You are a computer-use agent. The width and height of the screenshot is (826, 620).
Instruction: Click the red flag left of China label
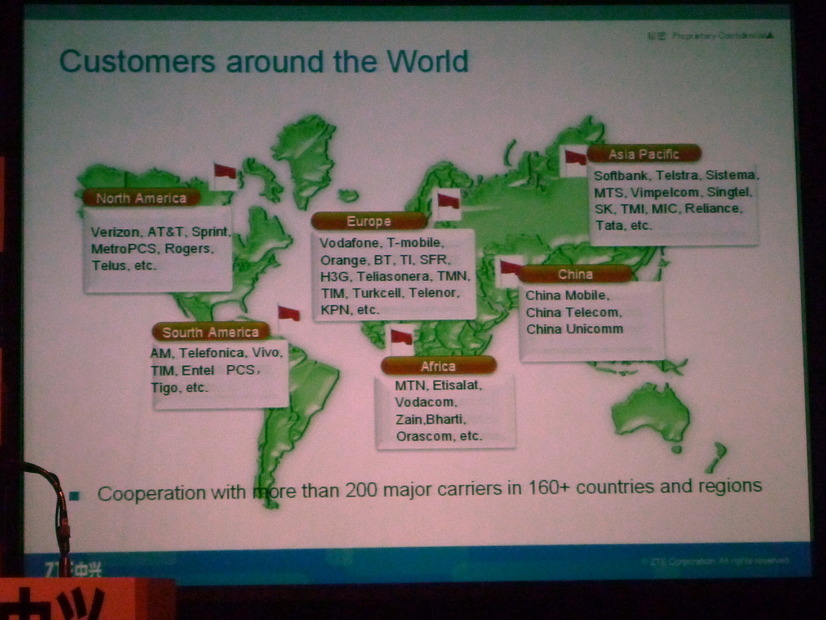[510, 267]
